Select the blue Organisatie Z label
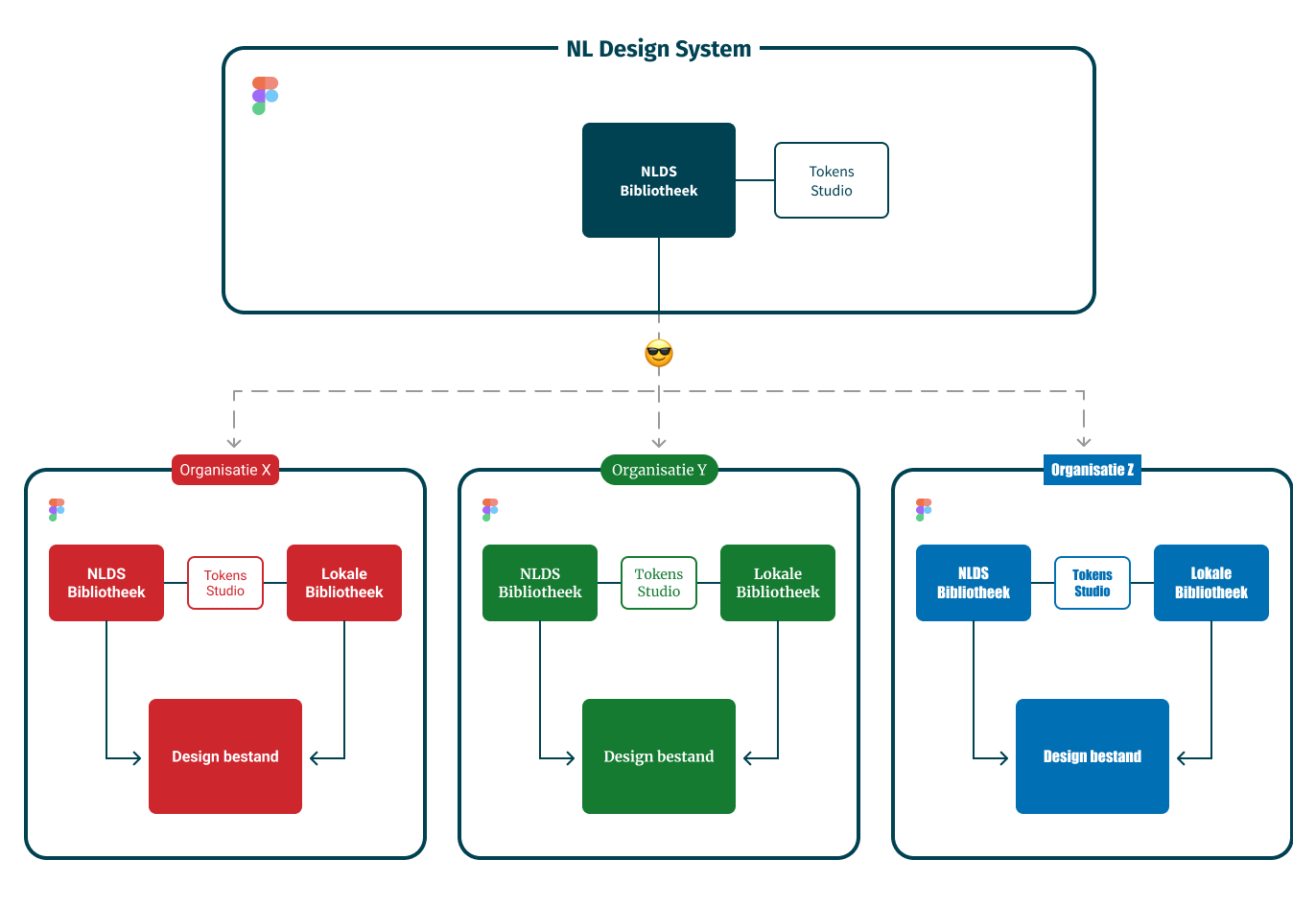 [x=1093, y=470]
